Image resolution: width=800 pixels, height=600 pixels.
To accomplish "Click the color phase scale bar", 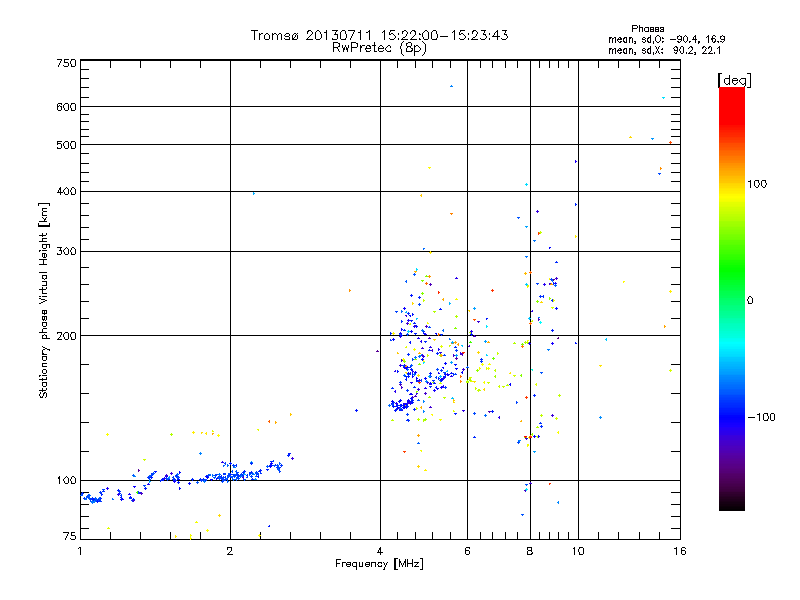I will click(732, 298).
